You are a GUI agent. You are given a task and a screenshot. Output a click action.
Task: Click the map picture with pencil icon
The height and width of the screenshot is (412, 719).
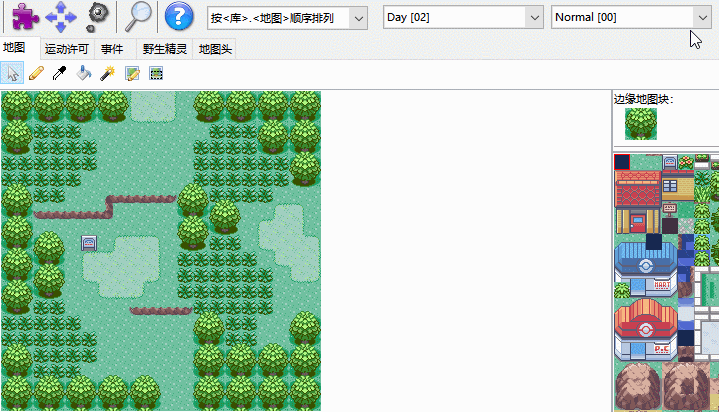pos(133,73)
